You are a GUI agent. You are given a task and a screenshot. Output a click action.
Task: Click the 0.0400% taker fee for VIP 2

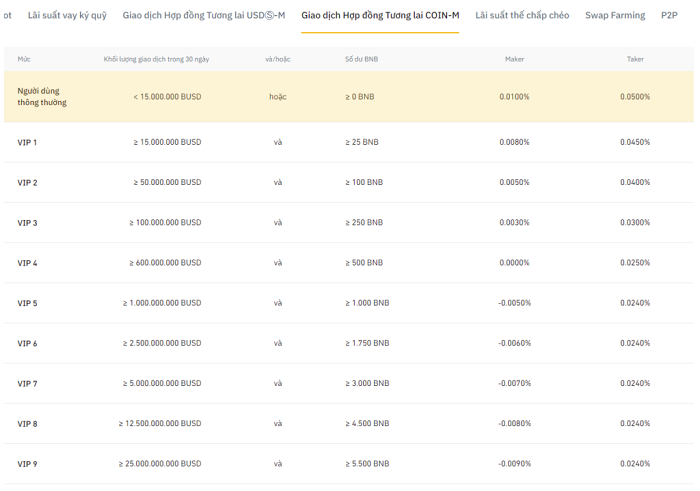click(x=635, y=182)
